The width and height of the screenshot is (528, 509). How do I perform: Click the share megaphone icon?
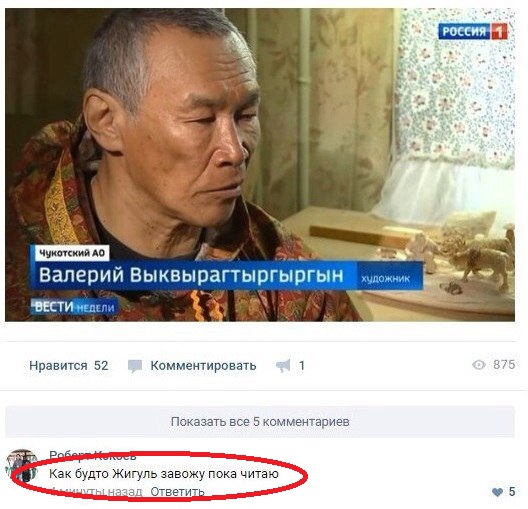tap(283, 366)
